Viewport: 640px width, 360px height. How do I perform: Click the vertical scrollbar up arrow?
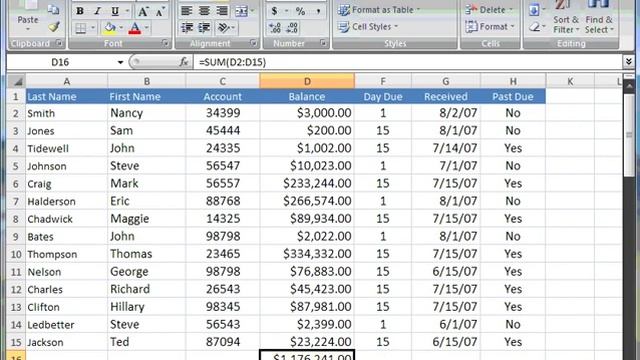[x=629, y=85]
